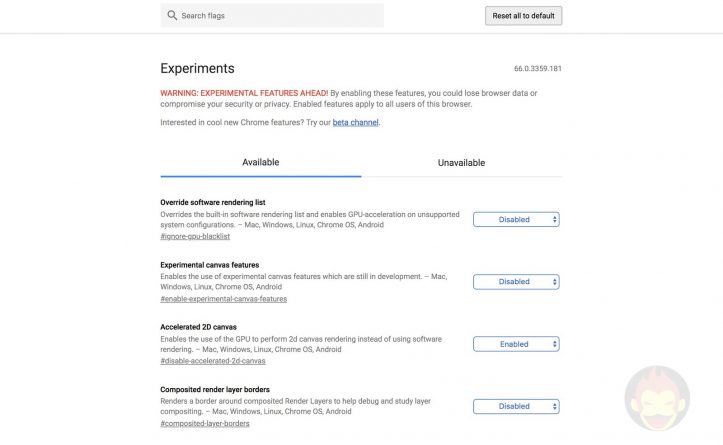Open Composited render layer borders dropdown

tap(516, 406)
